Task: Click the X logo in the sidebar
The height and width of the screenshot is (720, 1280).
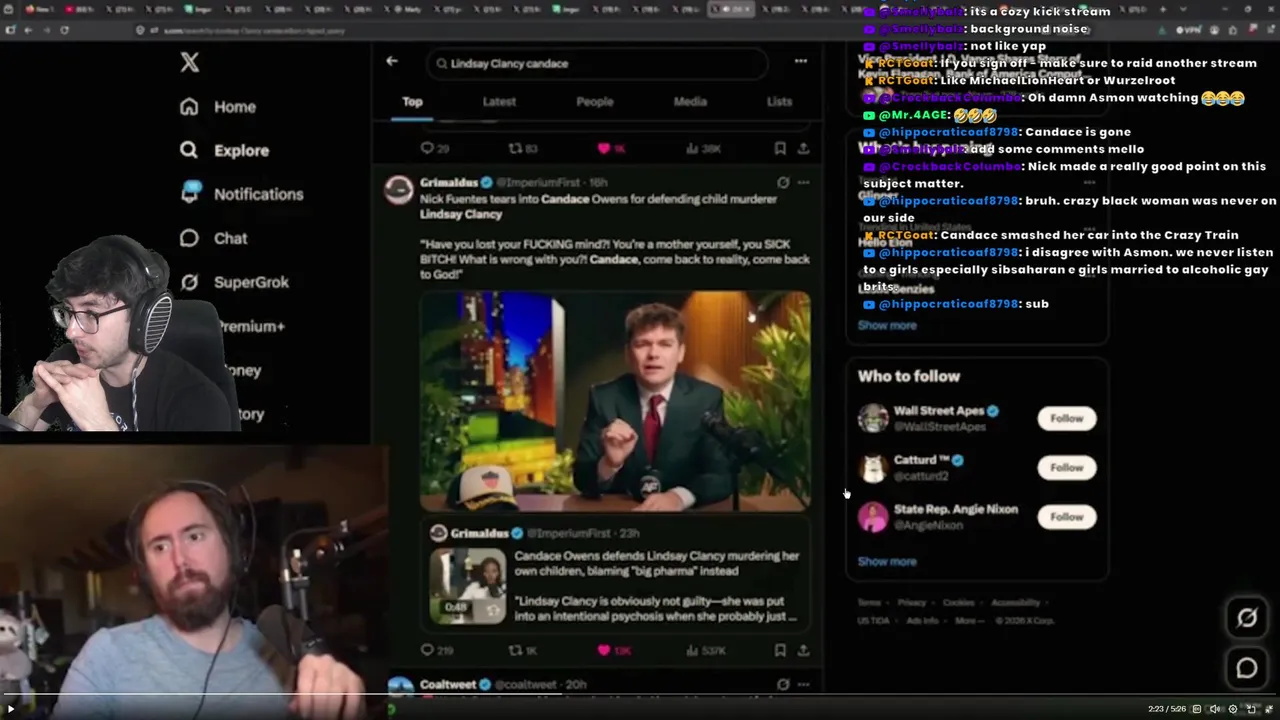Action: 189,62
